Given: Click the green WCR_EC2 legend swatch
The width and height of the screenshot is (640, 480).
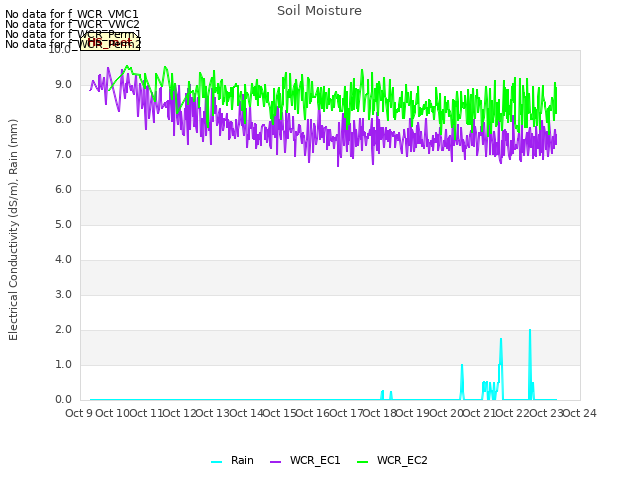Looking at the screenshot, I should [x=362, y=462].
